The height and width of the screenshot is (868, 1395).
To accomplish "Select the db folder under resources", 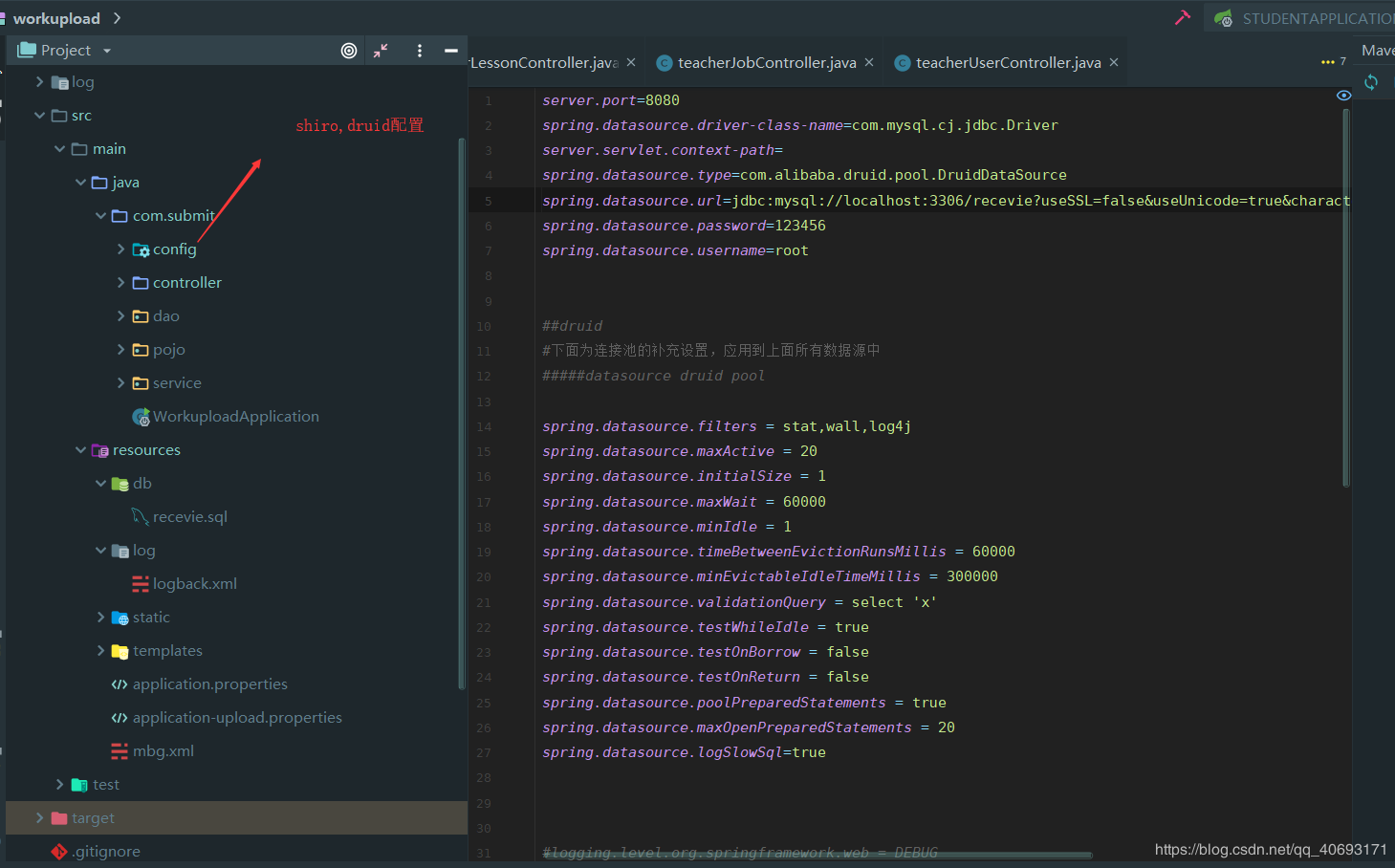I will 132,484.
